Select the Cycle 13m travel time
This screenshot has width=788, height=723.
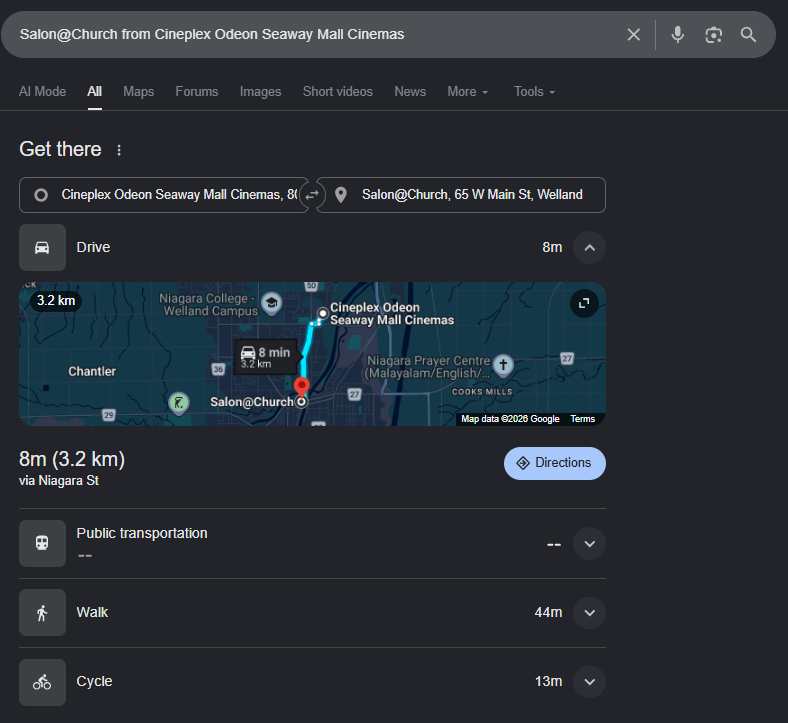tap(548, 681)
